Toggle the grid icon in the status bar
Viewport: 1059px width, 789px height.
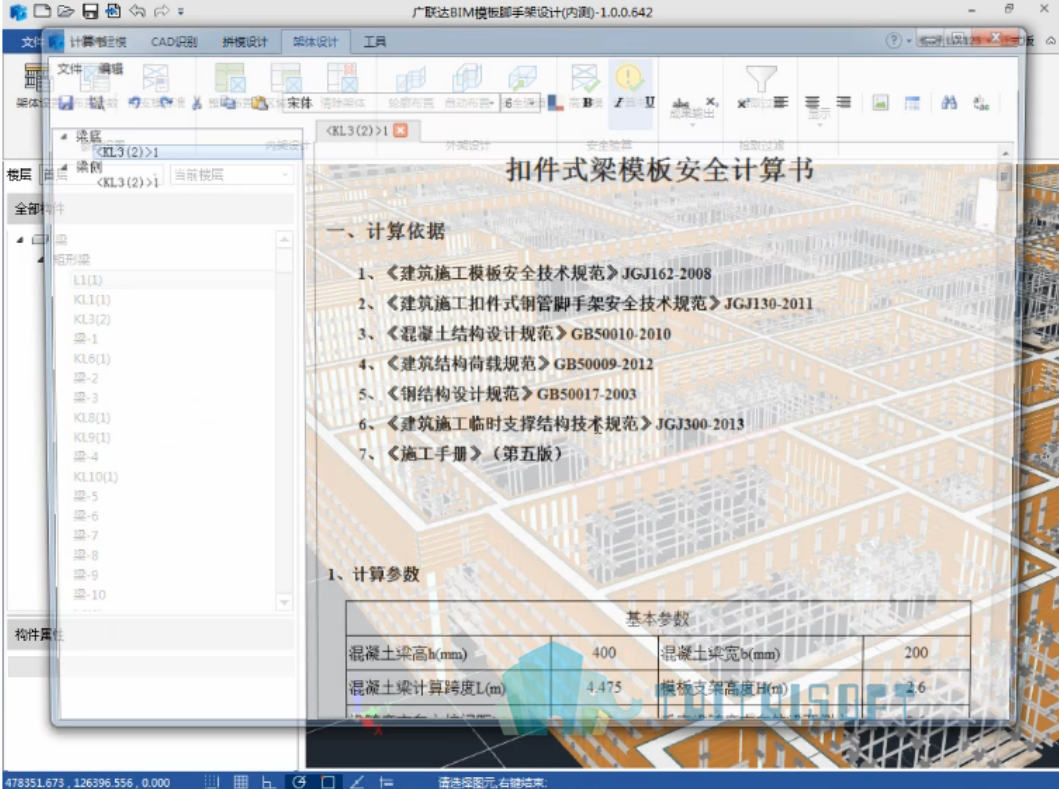[x=240, y=782]
